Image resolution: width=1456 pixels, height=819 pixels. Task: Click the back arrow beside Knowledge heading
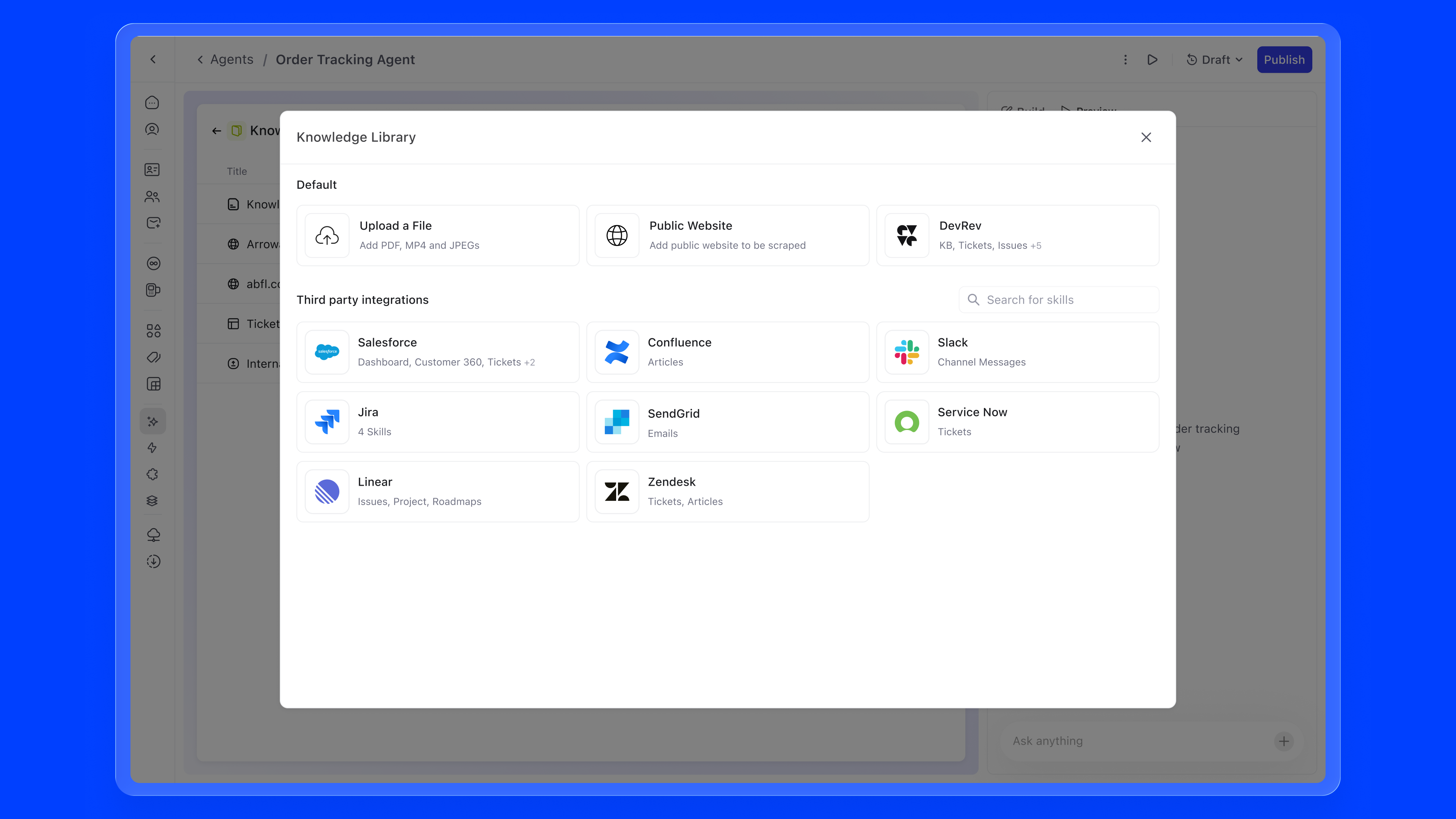coord(217,131)
